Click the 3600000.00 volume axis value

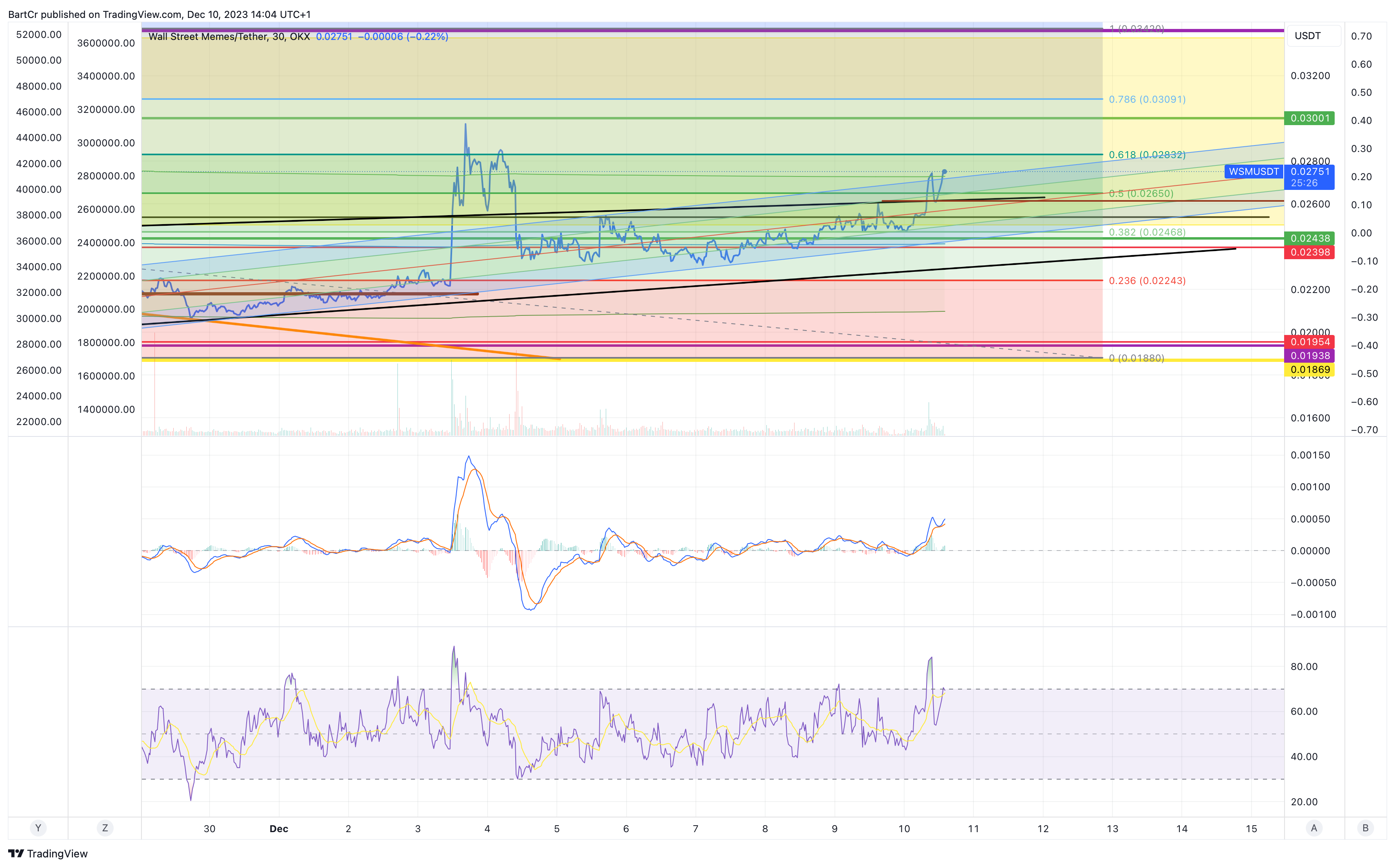tap(106, 43)
